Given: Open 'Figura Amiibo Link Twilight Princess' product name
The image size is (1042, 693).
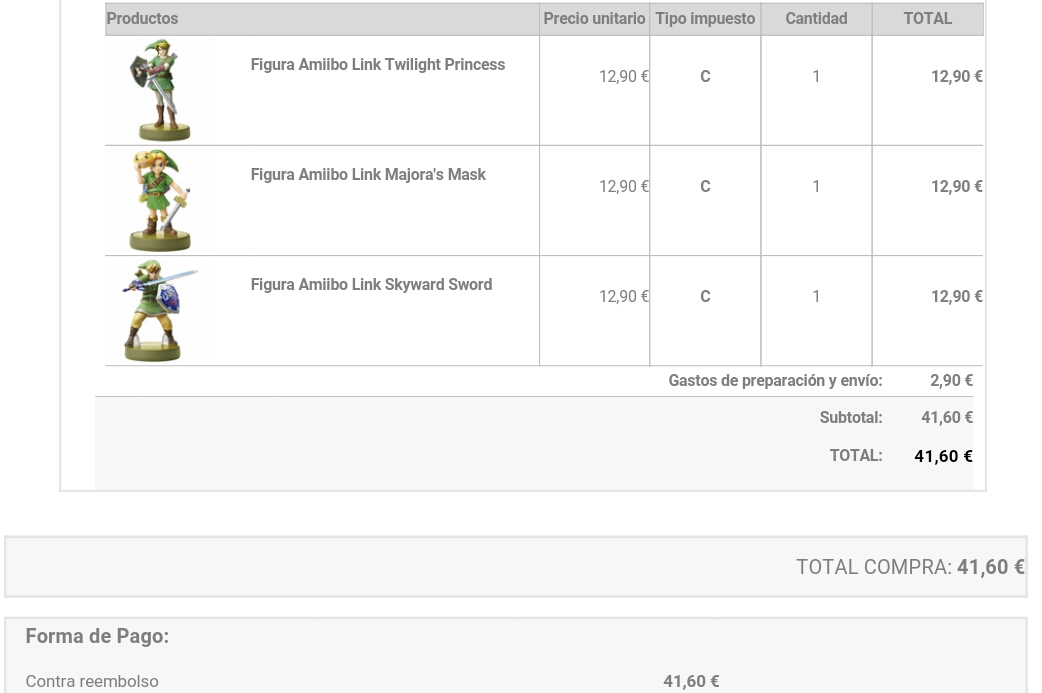Looking at the screenshot, I should [377, 65].
